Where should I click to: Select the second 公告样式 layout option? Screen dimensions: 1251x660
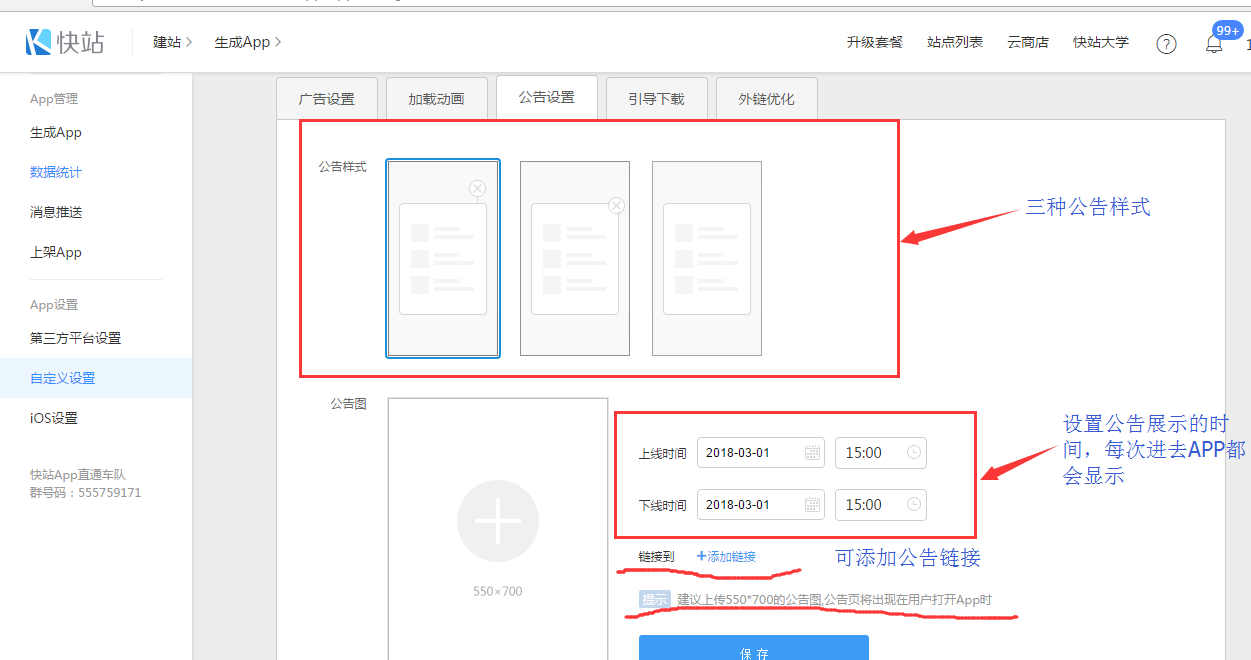[575, 258]
